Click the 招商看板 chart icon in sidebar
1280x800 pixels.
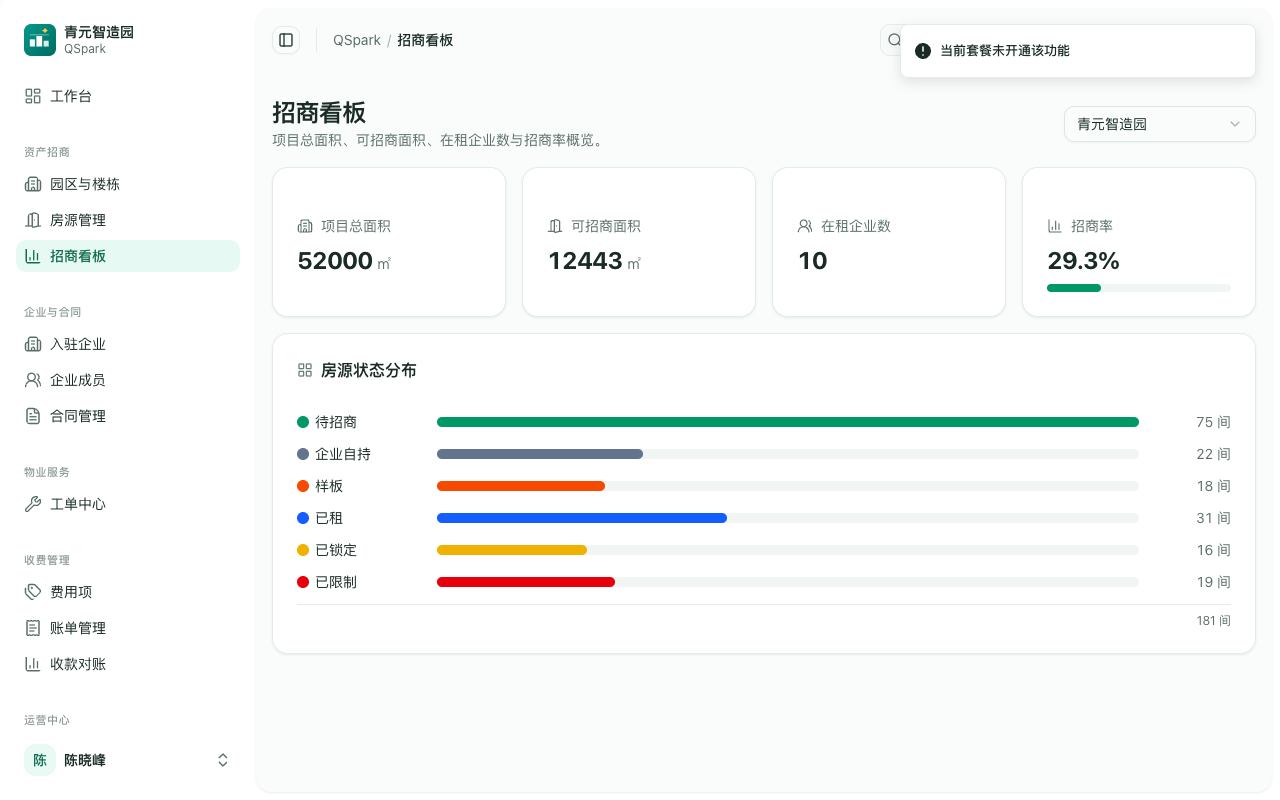click(33, 256)
